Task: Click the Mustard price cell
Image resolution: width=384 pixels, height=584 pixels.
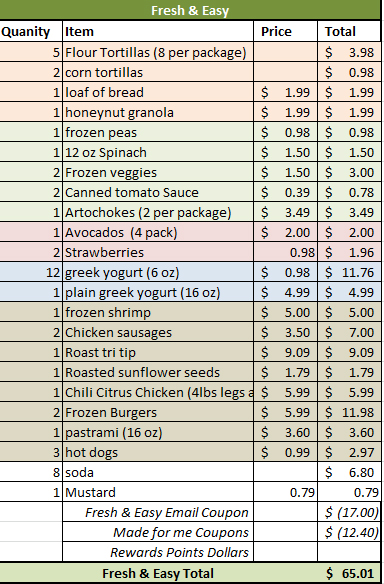Action: (x=285, y=492)
